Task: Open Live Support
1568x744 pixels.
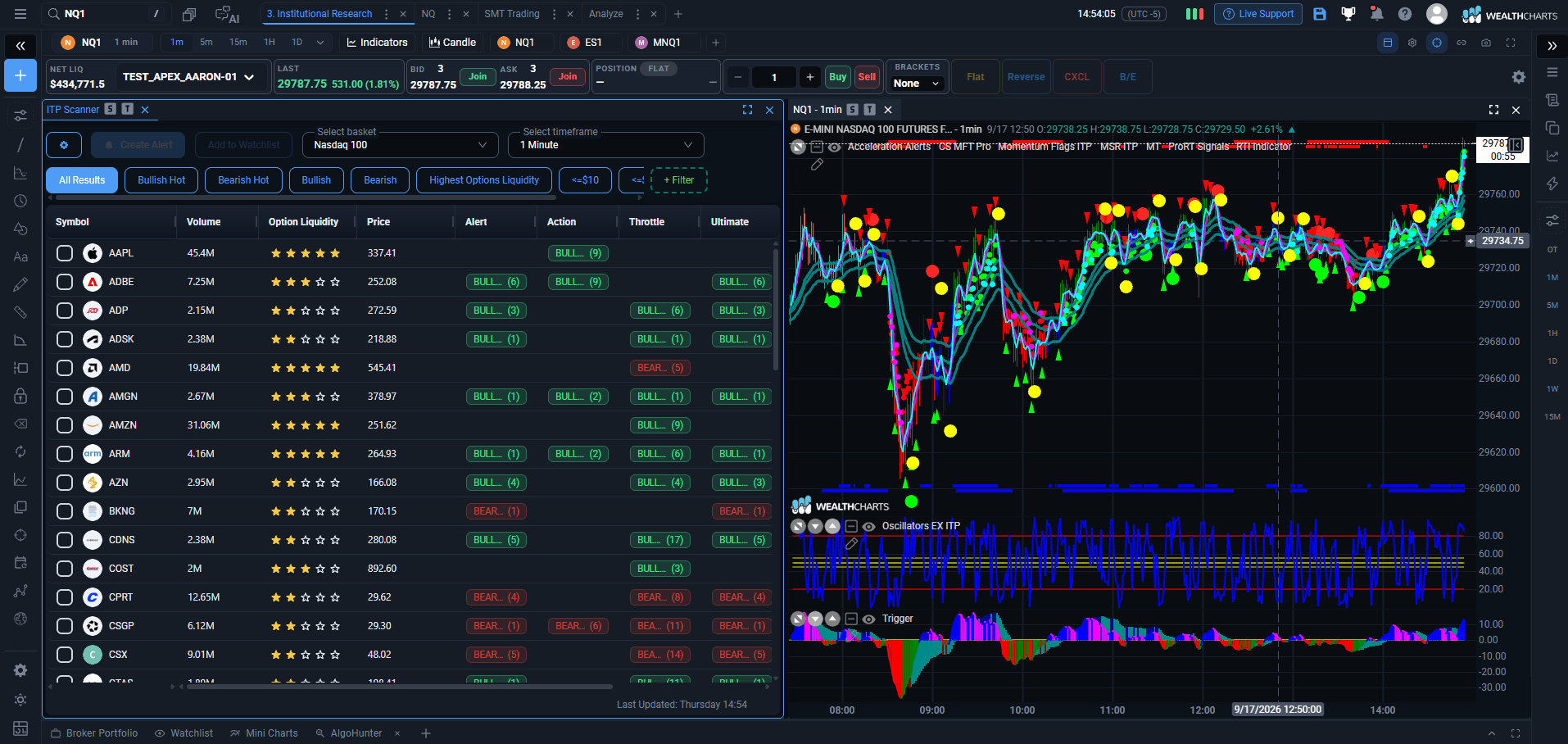Action: click(1258, 14)
